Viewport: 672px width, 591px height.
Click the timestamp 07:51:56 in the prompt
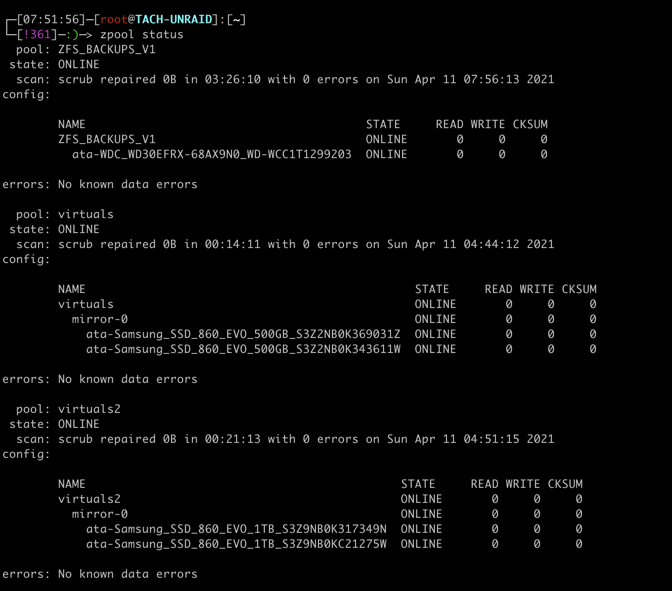[x=51, y=20]
